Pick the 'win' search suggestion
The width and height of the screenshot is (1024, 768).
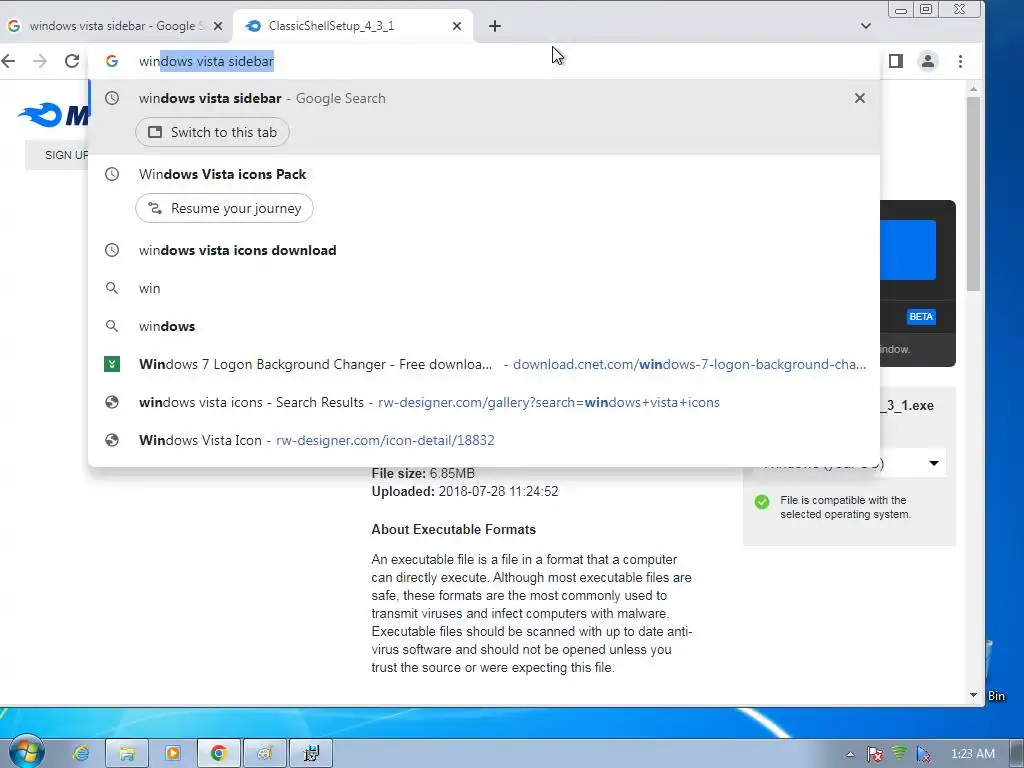pyautogui.click(x=484, y=288)
